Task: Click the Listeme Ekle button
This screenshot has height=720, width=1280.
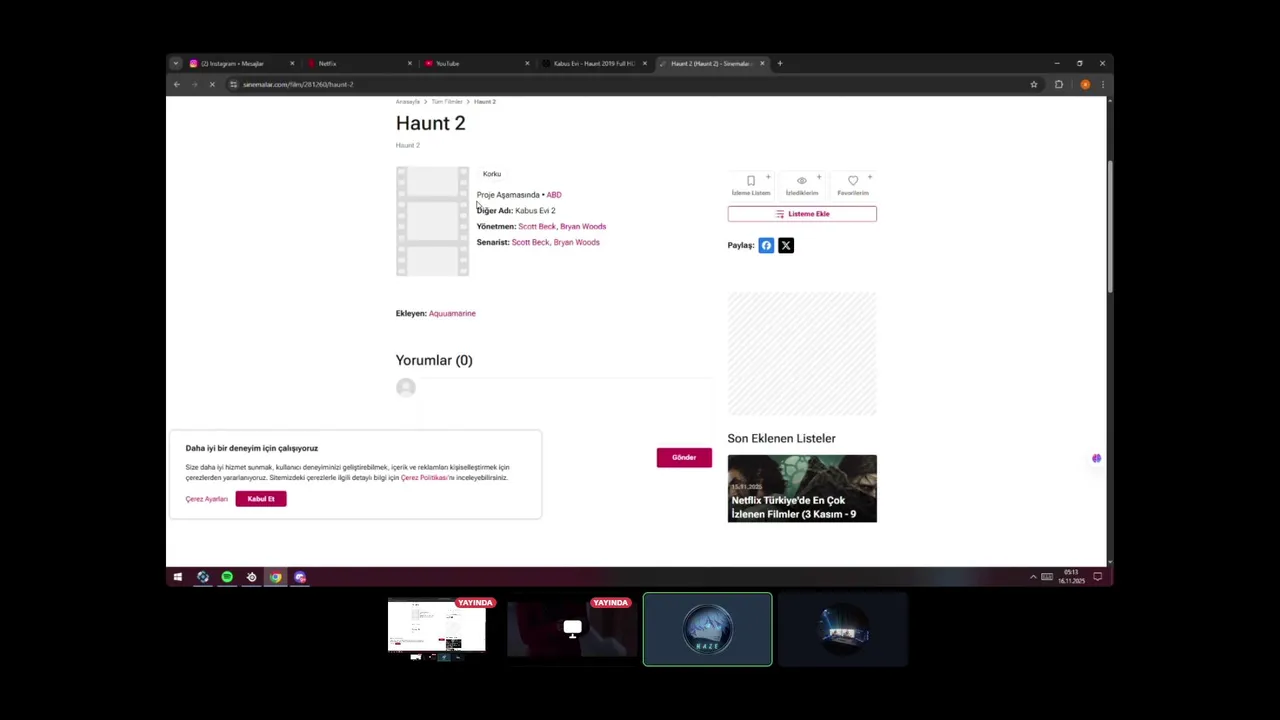Action: pos(802,214)
